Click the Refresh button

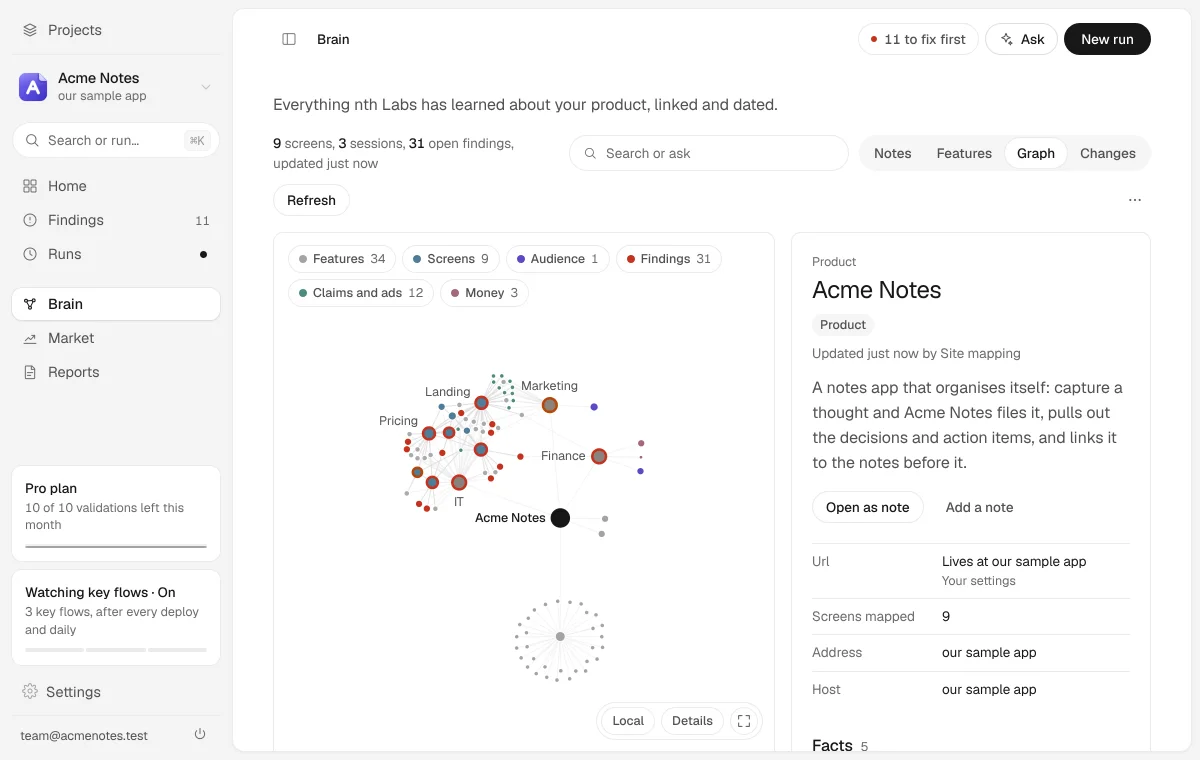[311, 200]
